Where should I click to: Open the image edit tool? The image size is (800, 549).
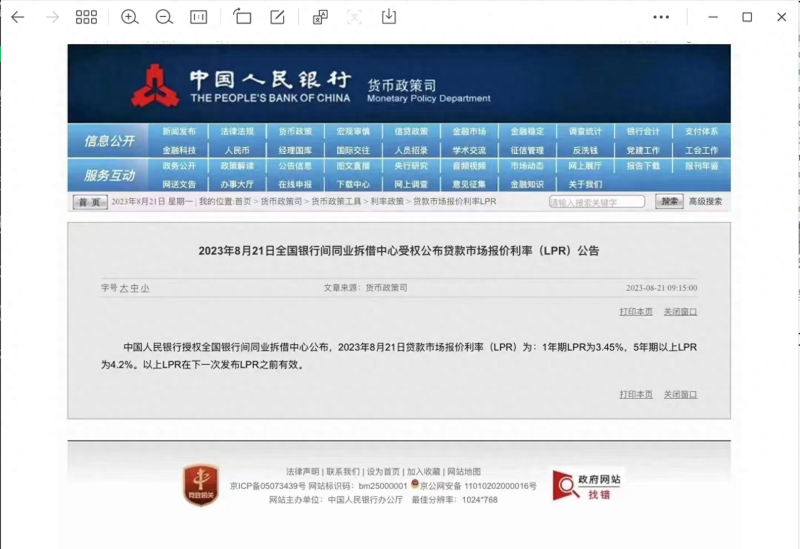(277, 17)
